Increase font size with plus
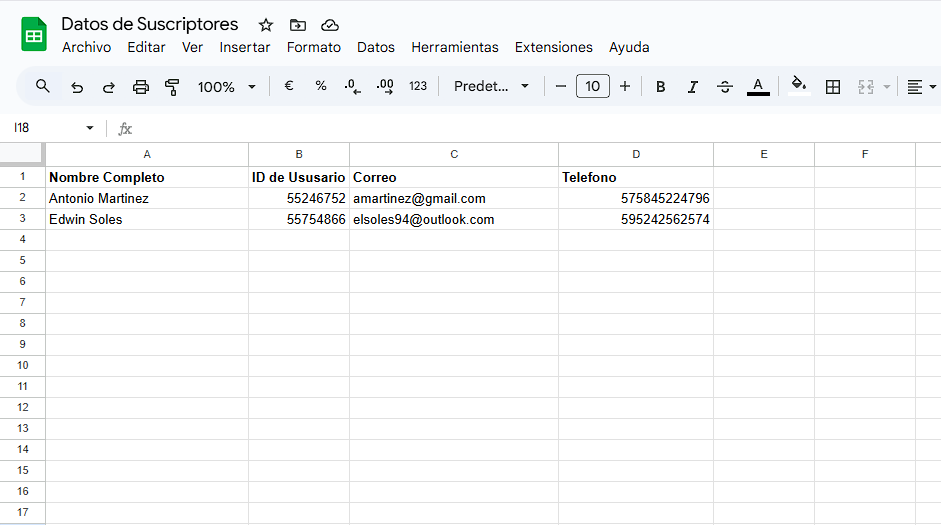The width and height of the screenshot is (941, 525). coord(625,86)
